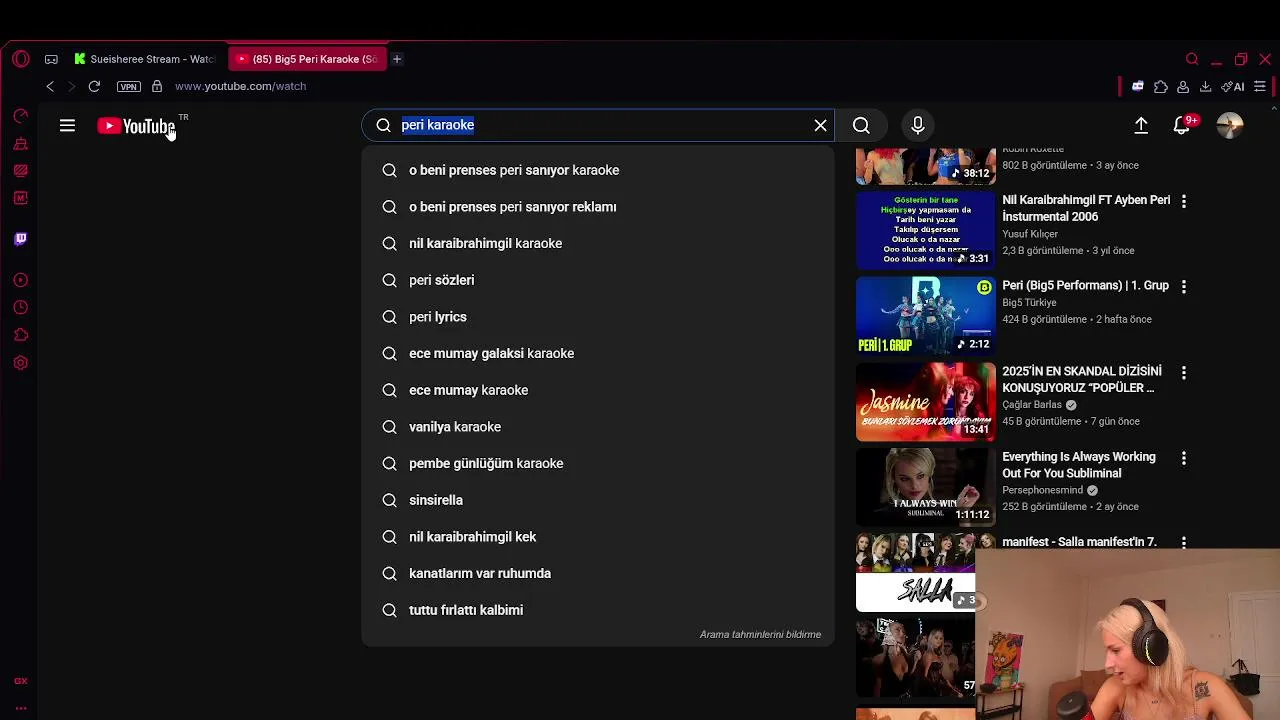
Task: Choose suggestion 'sinsirella'
Action: (598, 500)
